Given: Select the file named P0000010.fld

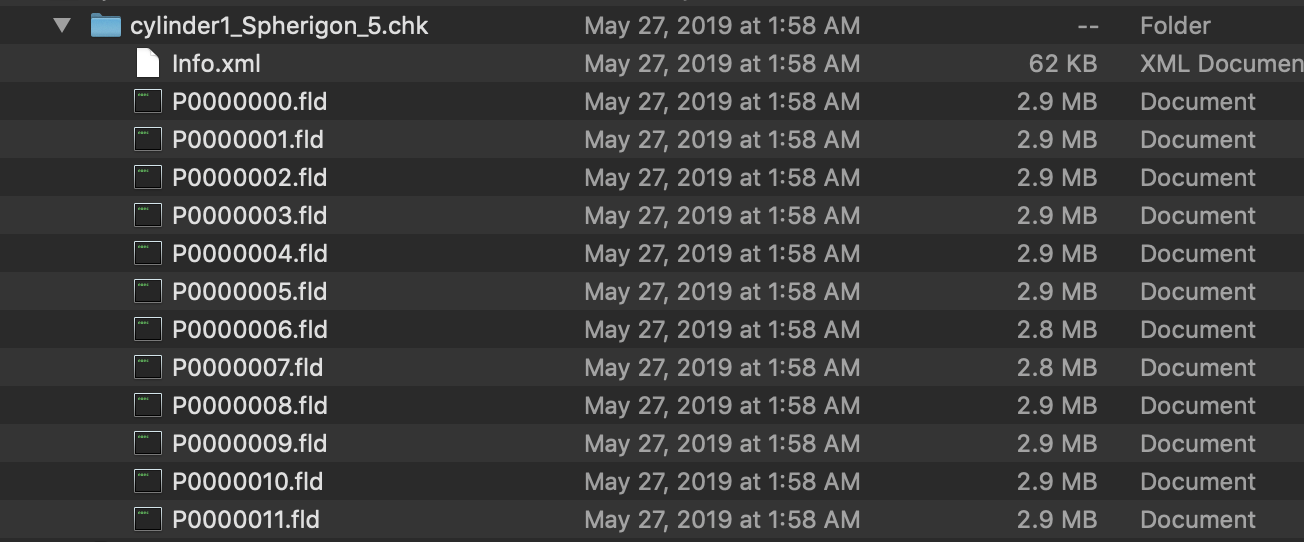Looking at the screenshot, I should tap(247, 482).
